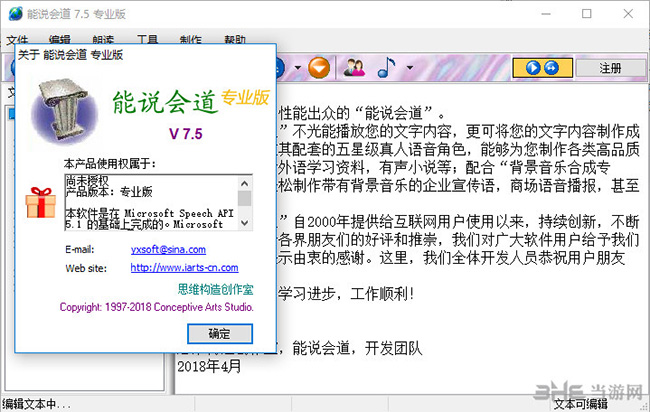Click the 产品版本: 专业版 line
This screenshot has height=412, width=650.
[109, 191]
